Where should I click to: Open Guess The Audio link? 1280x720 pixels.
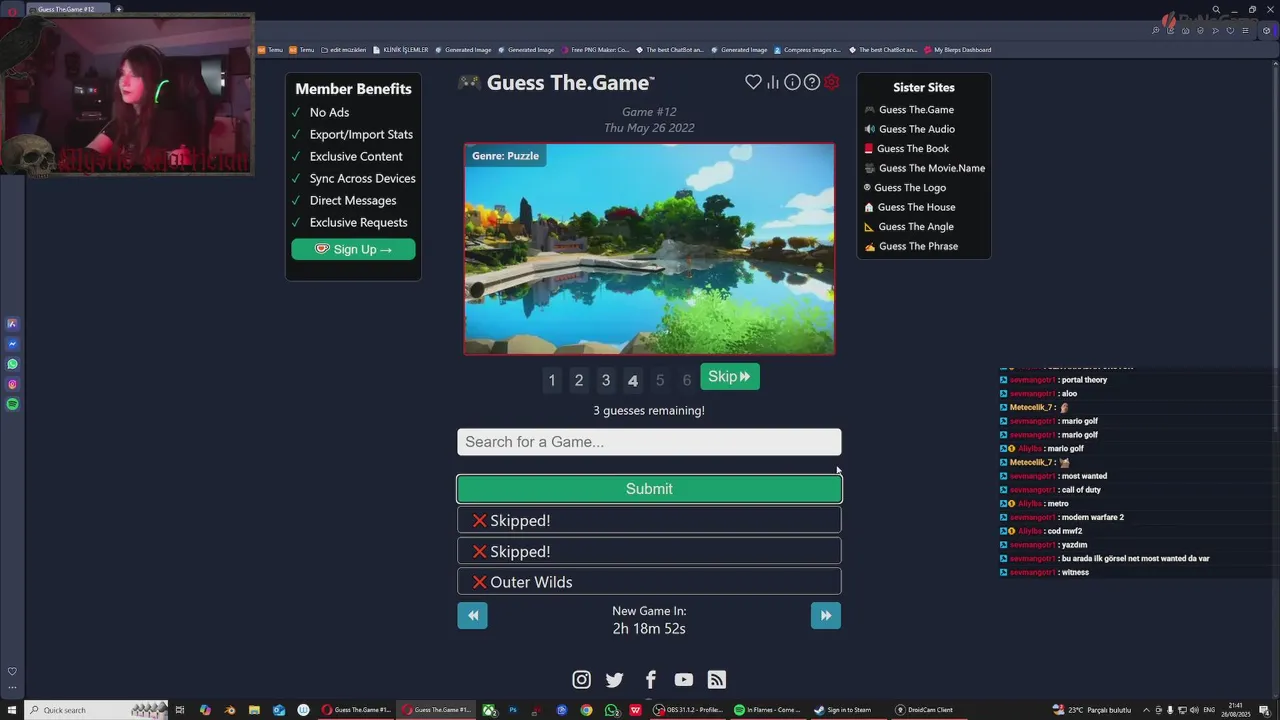pos(916,129)
